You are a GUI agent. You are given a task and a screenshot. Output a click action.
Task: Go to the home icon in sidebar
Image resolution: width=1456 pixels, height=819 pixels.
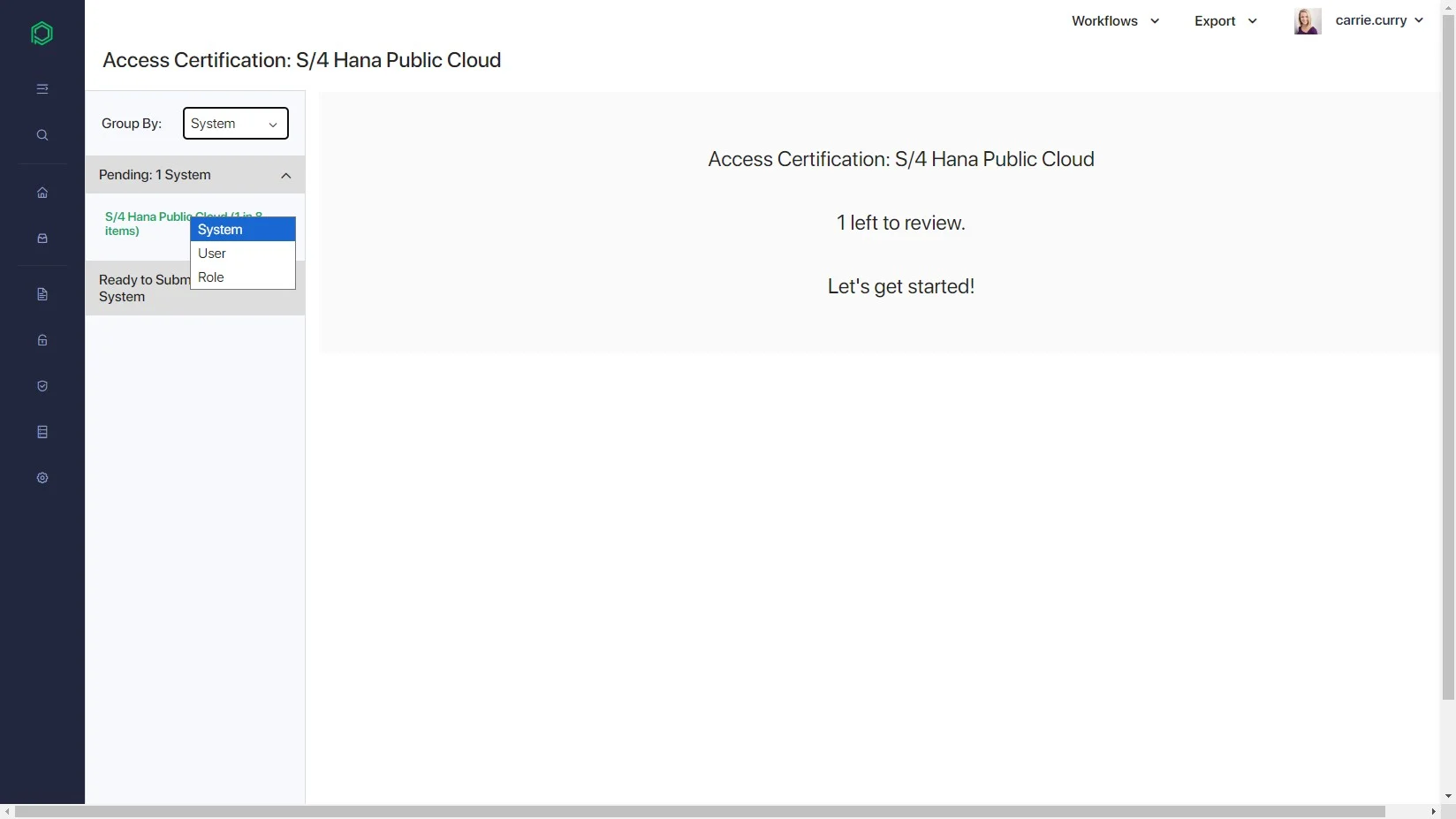tap(42, 193)
